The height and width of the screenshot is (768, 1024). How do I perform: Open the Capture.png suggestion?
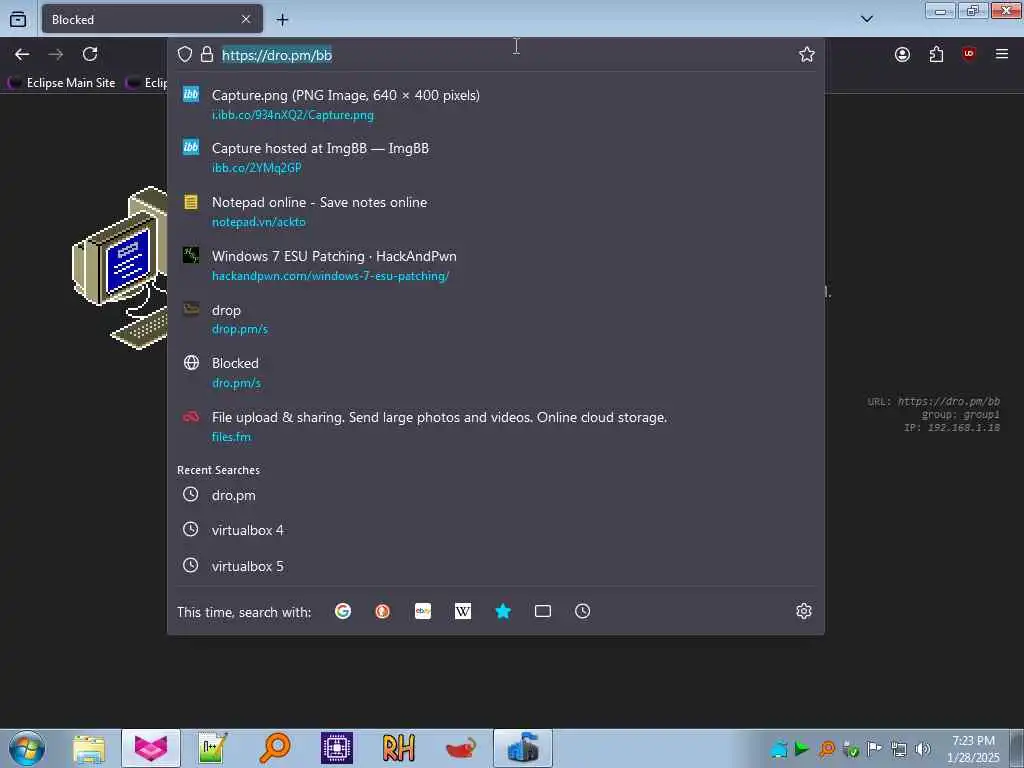[496, 104]
